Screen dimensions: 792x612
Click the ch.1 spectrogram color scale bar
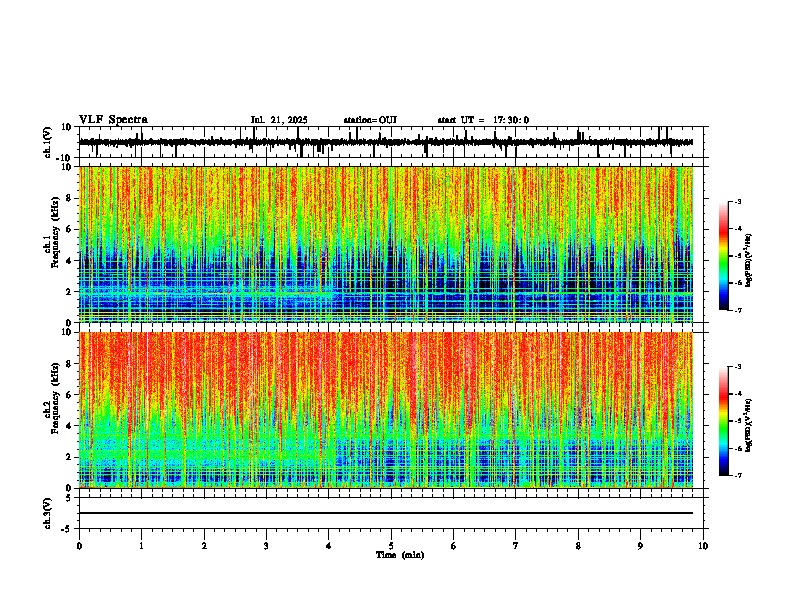click(724, 256)
